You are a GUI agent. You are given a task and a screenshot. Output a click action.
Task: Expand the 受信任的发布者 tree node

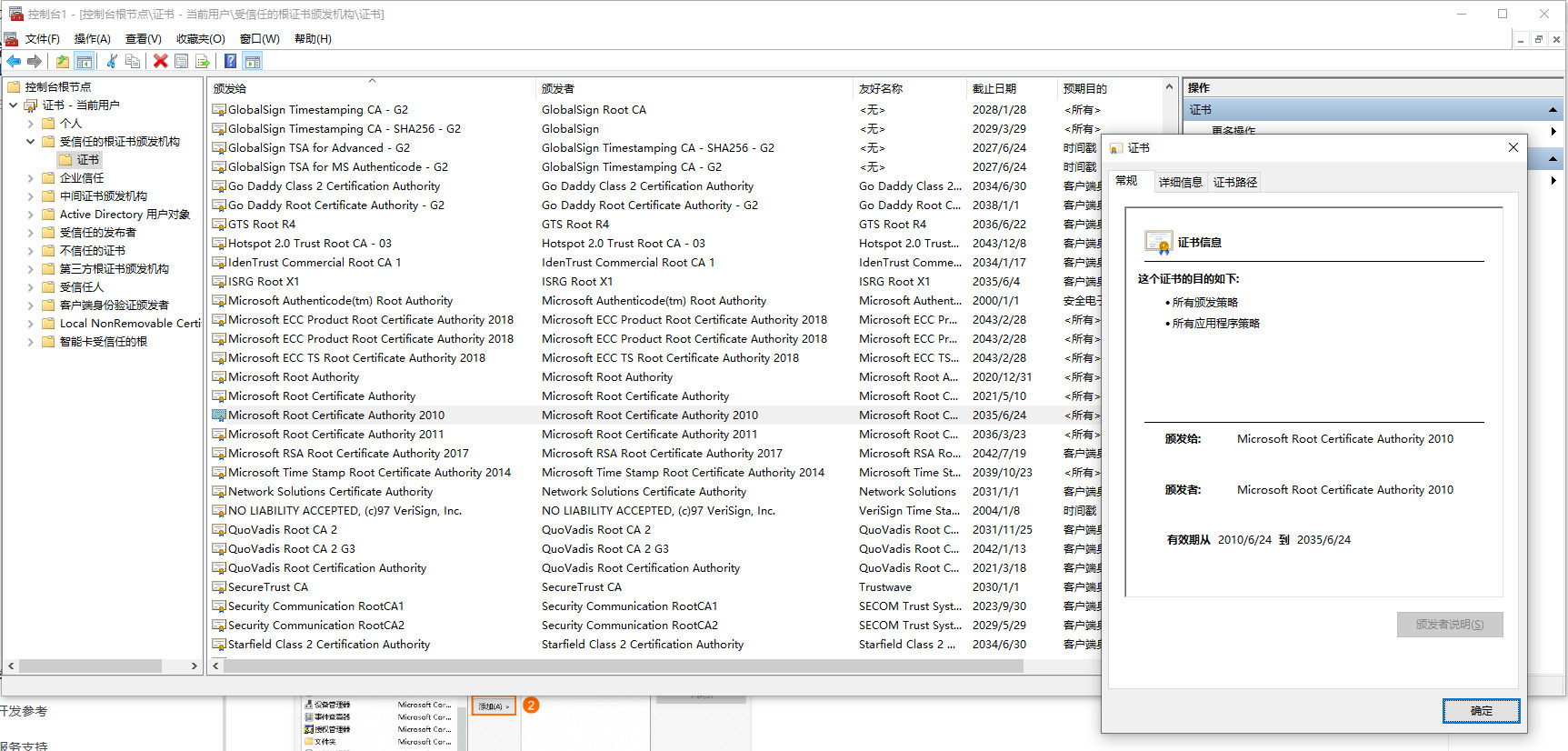(x=31, y=232)
